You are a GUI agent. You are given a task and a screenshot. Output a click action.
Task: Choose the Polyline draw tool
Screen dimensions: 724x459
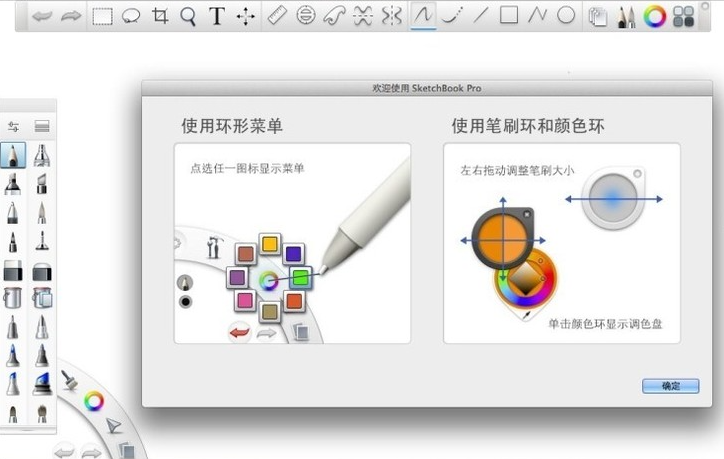537,15
